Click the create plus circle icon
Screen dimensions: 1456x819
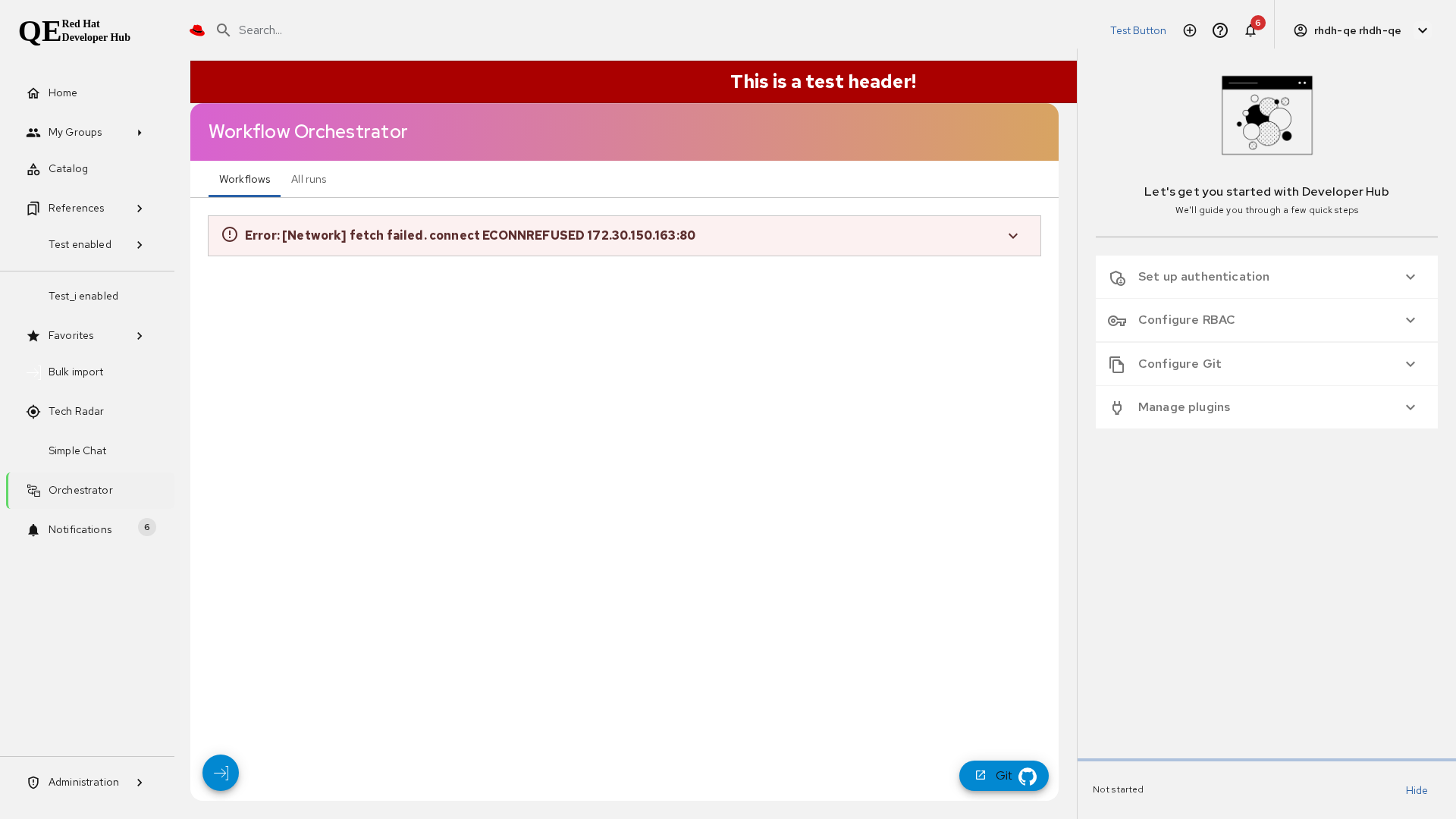(x=1190, y=30)
